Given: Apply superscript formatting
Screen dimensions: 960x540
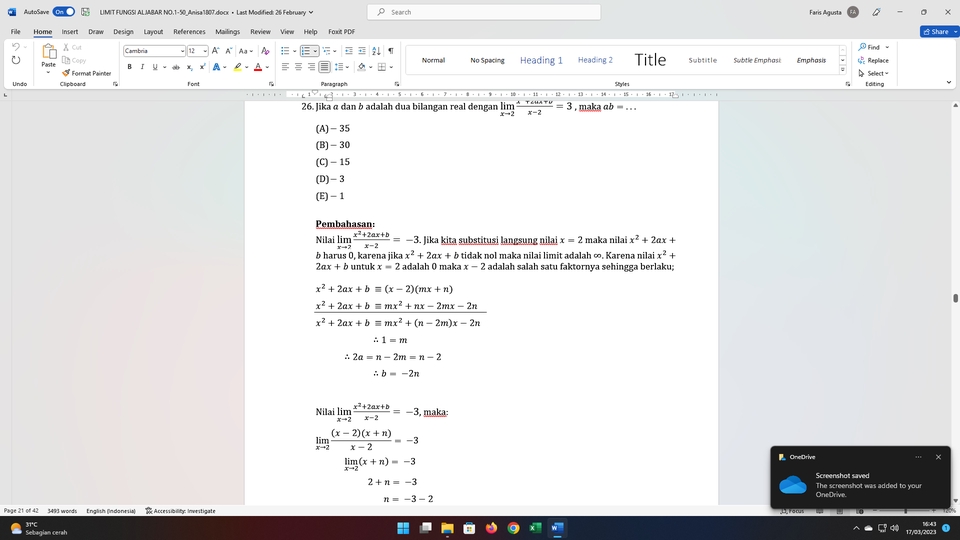Looking at the screenshot, I should pyautogui.click(x=202, y=67).
